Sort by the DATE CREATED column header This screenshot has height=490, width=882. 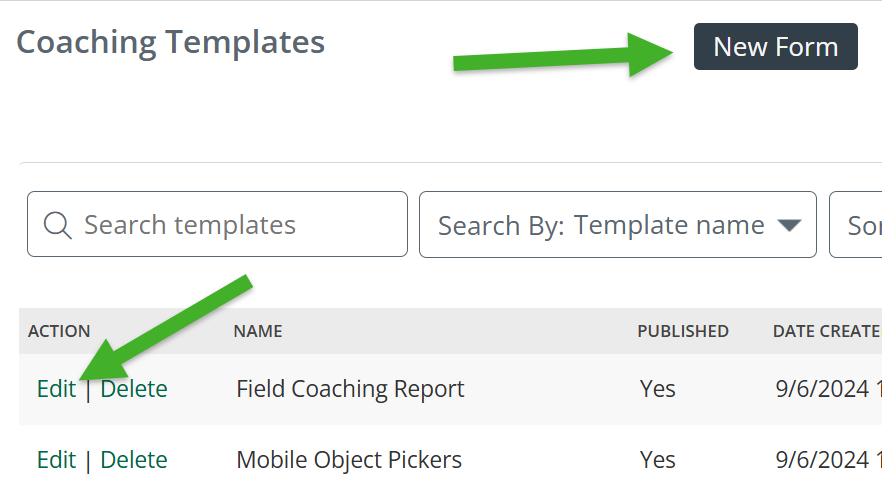[x=827, y=331]
